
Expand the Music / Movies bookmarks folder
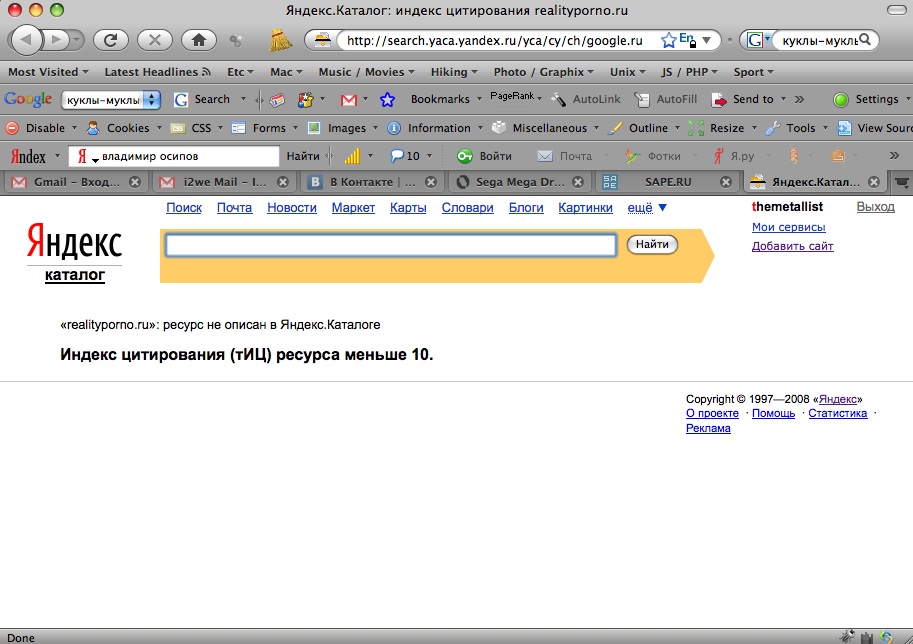(x=366, y=72)
